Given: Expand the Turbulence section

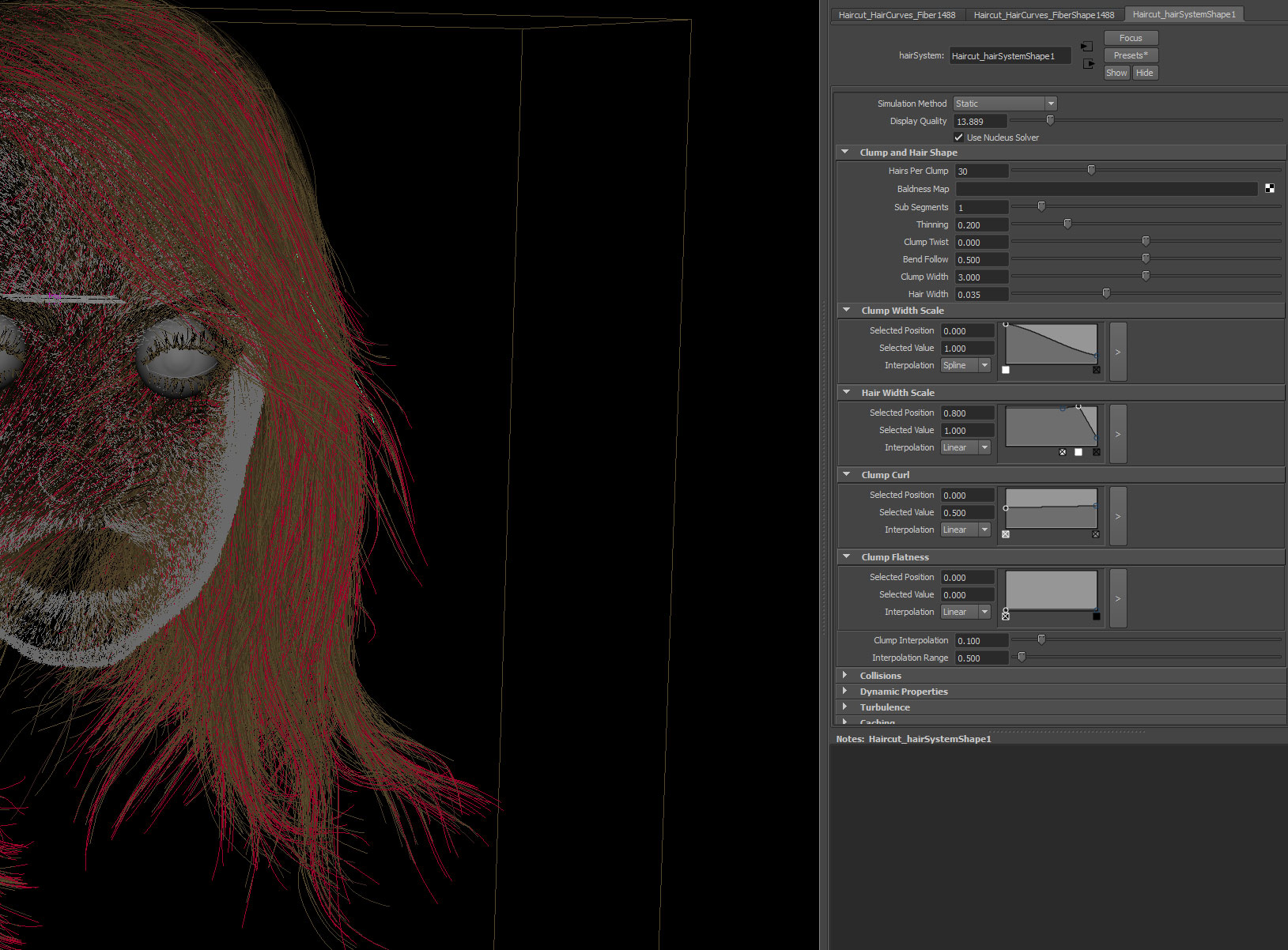Looking at the screenshot, I should (x=845, y=707).
